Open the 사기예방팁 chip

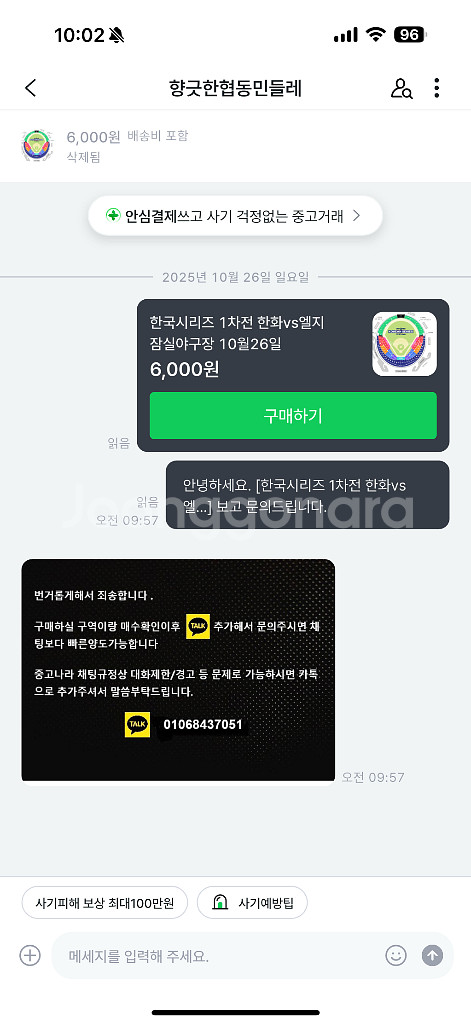(252, 903)
